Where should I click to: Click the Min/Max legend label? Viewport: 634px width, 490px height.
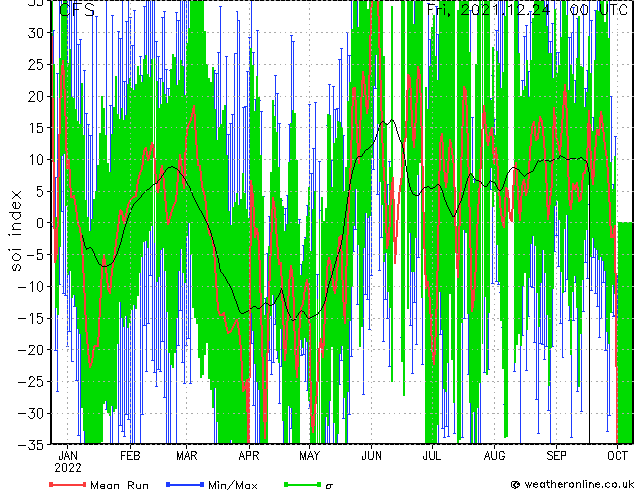pos(233,485)
